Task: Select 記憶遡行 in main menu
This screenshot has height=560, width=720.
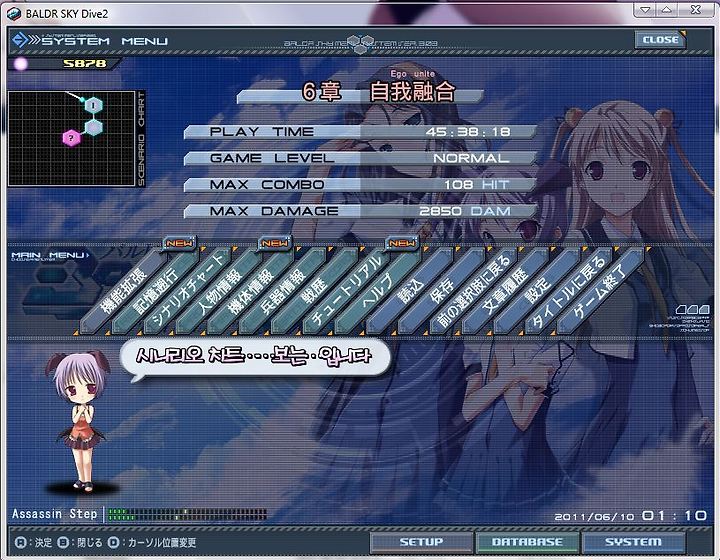Action: pyautogui.click(x=153, y=292)
